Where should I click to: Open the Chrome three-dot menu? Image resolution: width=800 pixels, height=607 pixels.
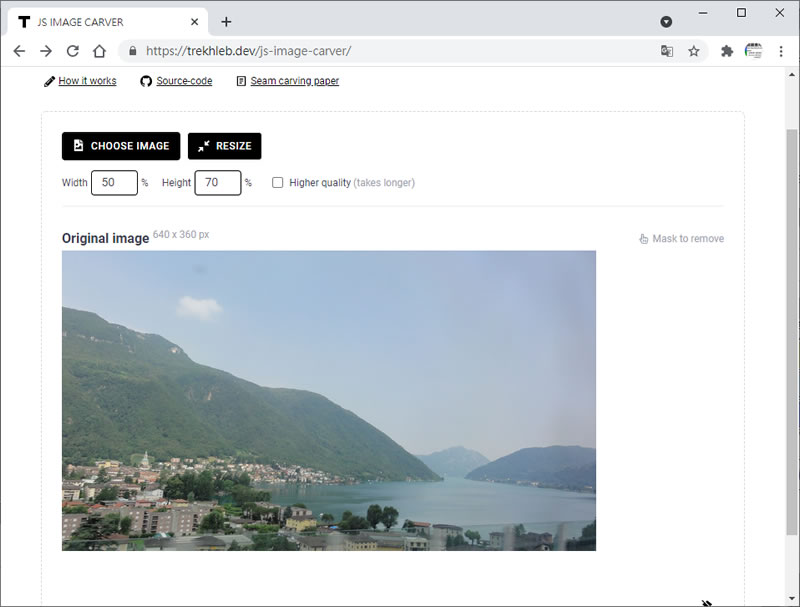[x=781, y=51]
